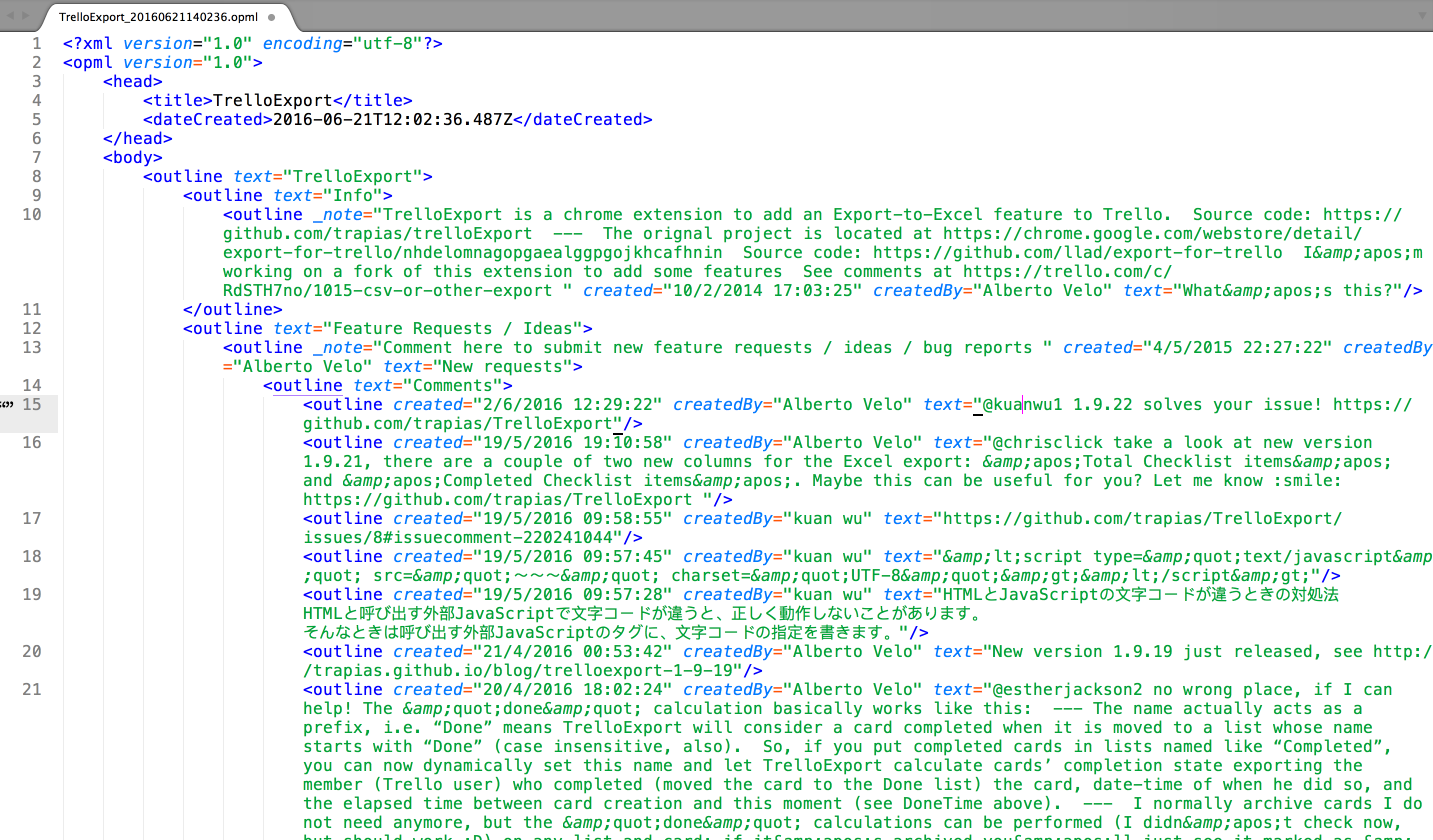This screenshot has height=840, width=1433.
Task: Click the created="19/5/2016 19:10:58" attribute
Action: [x=533, y=442]
